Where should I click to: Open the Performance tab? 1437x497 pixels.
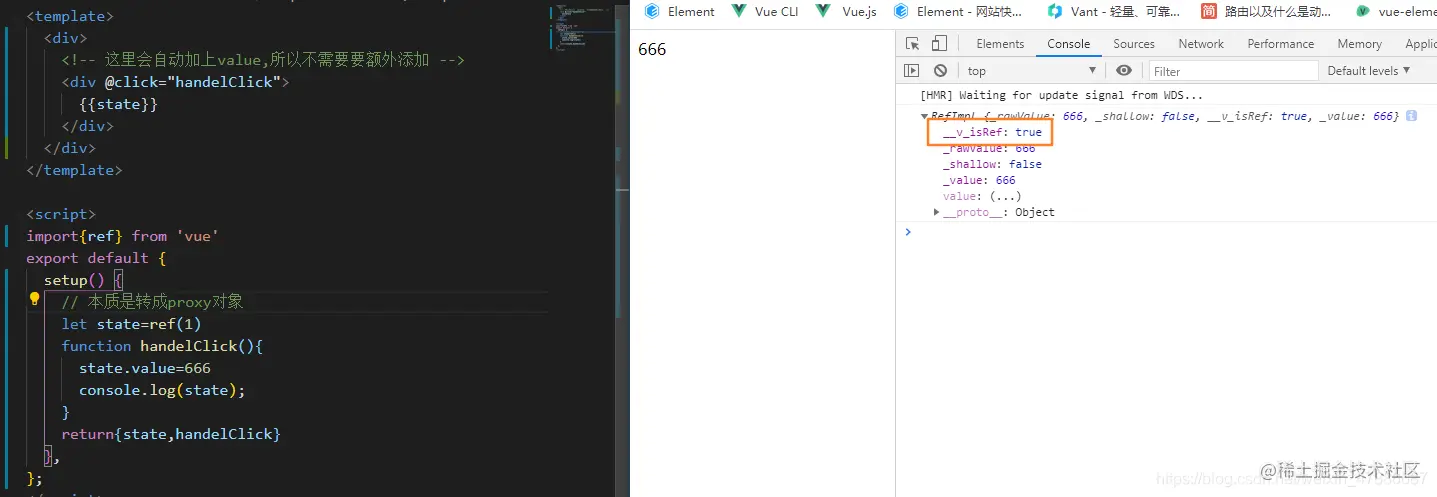[x=1281, y=44]
